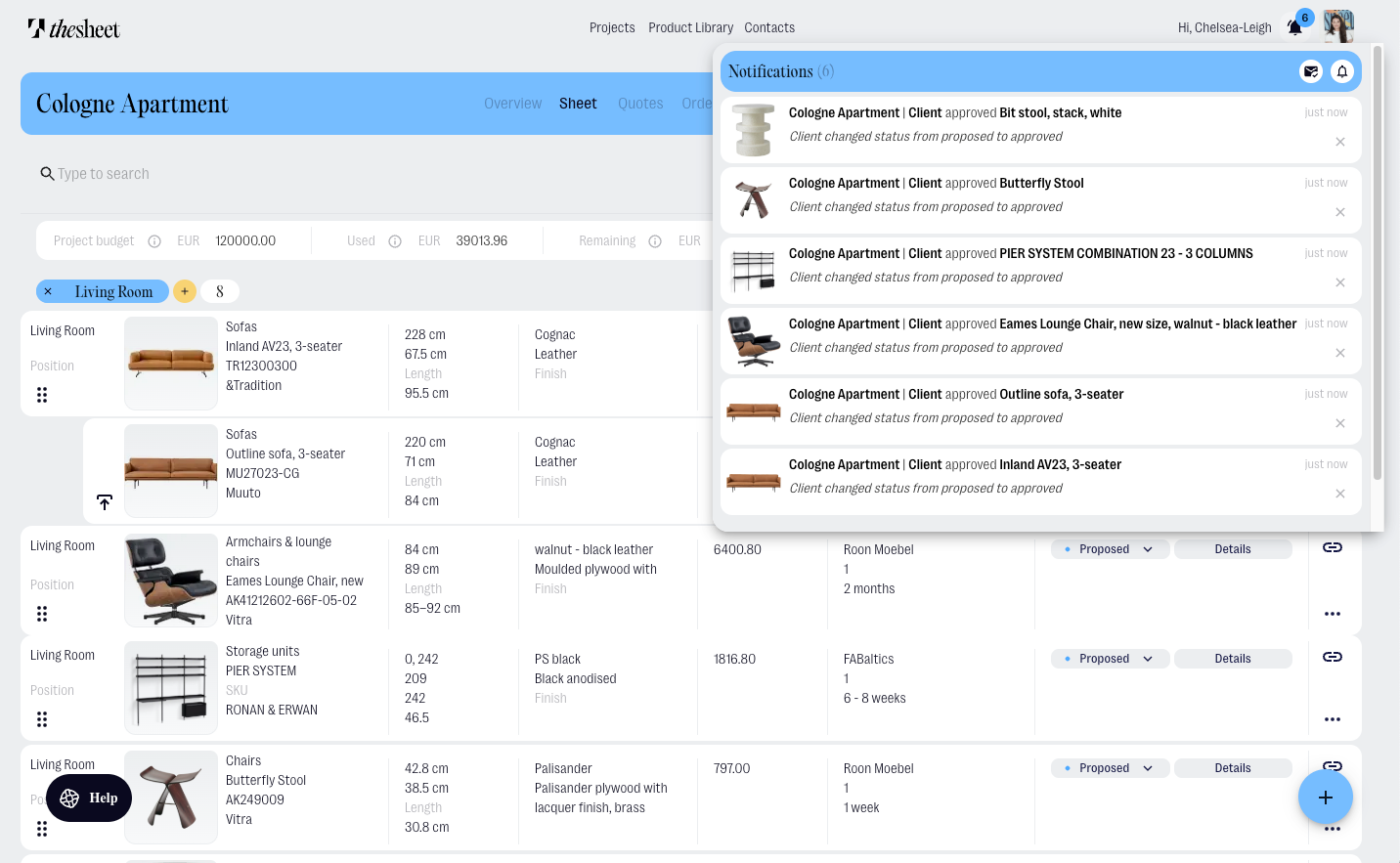Dismiss the PIER SYSTEM COMBINATION notification
This screenshot has width=1400, height=863.
pyautogui.click(x=1340, y=282)
